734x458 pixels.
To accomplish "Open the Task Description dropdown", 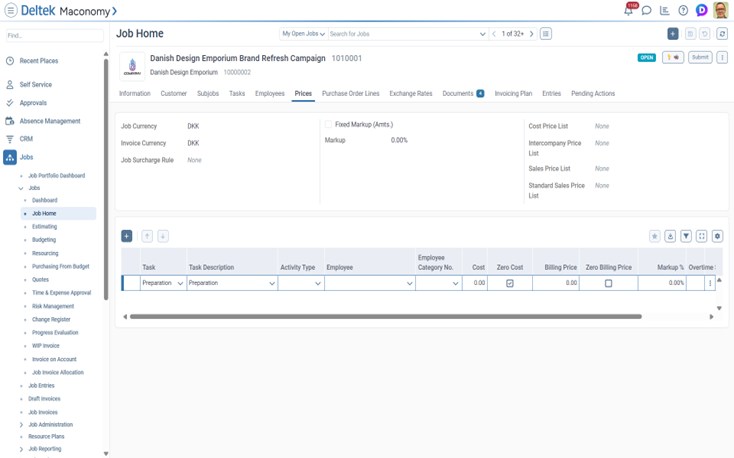I will point(272,283).
